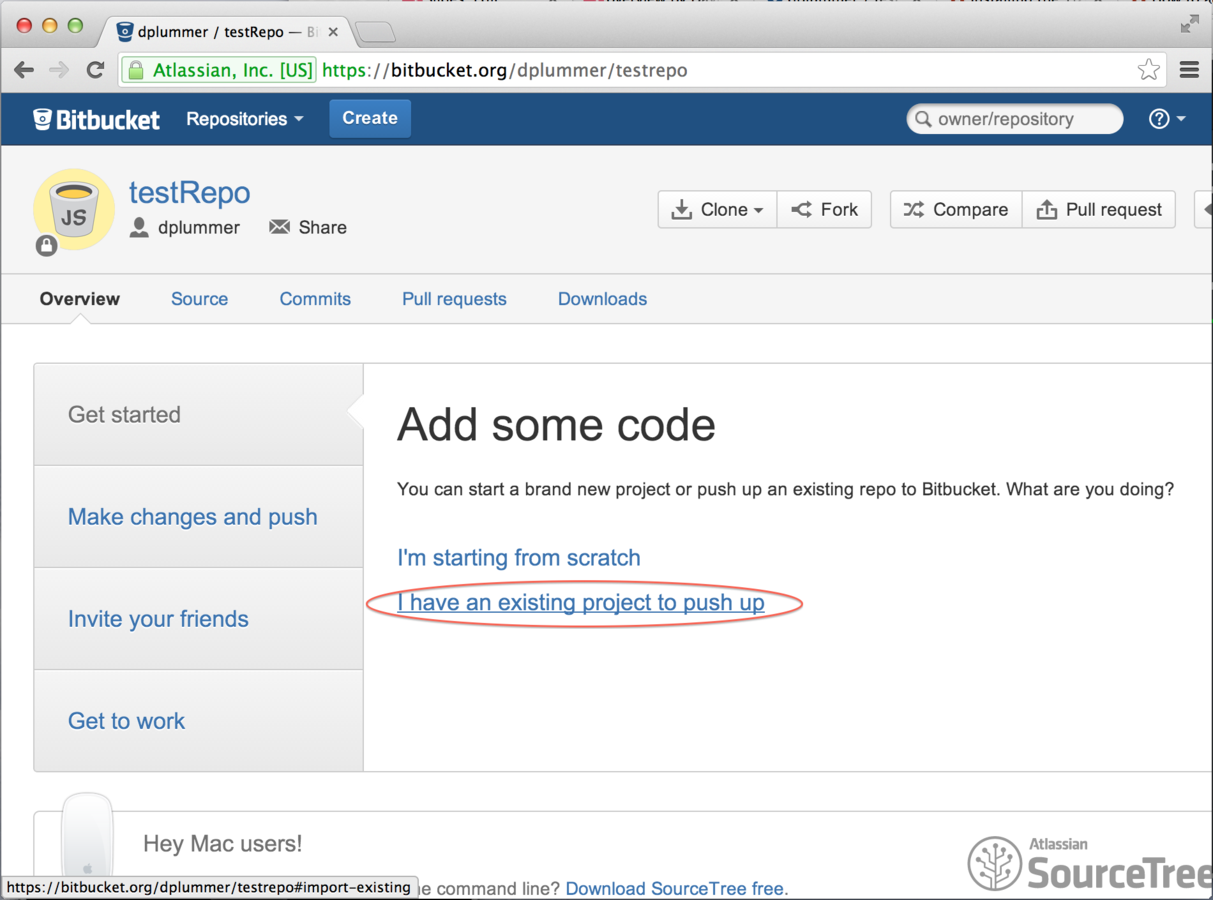The width and height of the screenshot is (1213, 900).
Task: Close the dplummer / testRepo tab
Action: 333,32
